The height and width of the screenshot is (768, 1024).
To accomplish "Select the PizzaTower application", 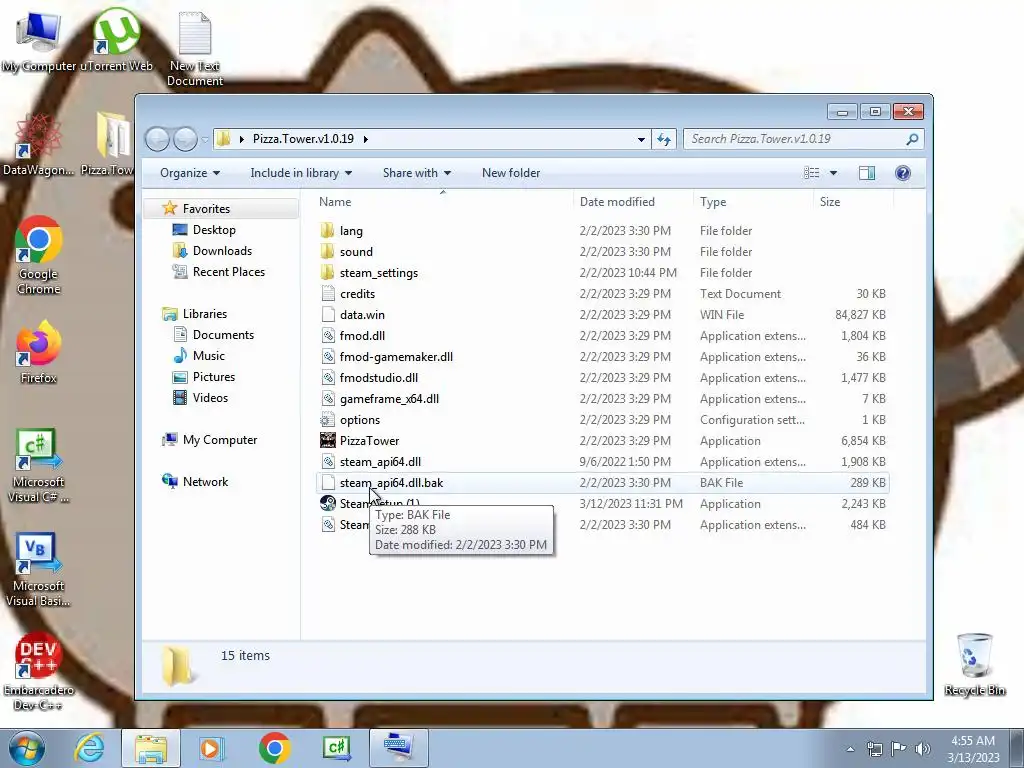I will tap(369, 441).
